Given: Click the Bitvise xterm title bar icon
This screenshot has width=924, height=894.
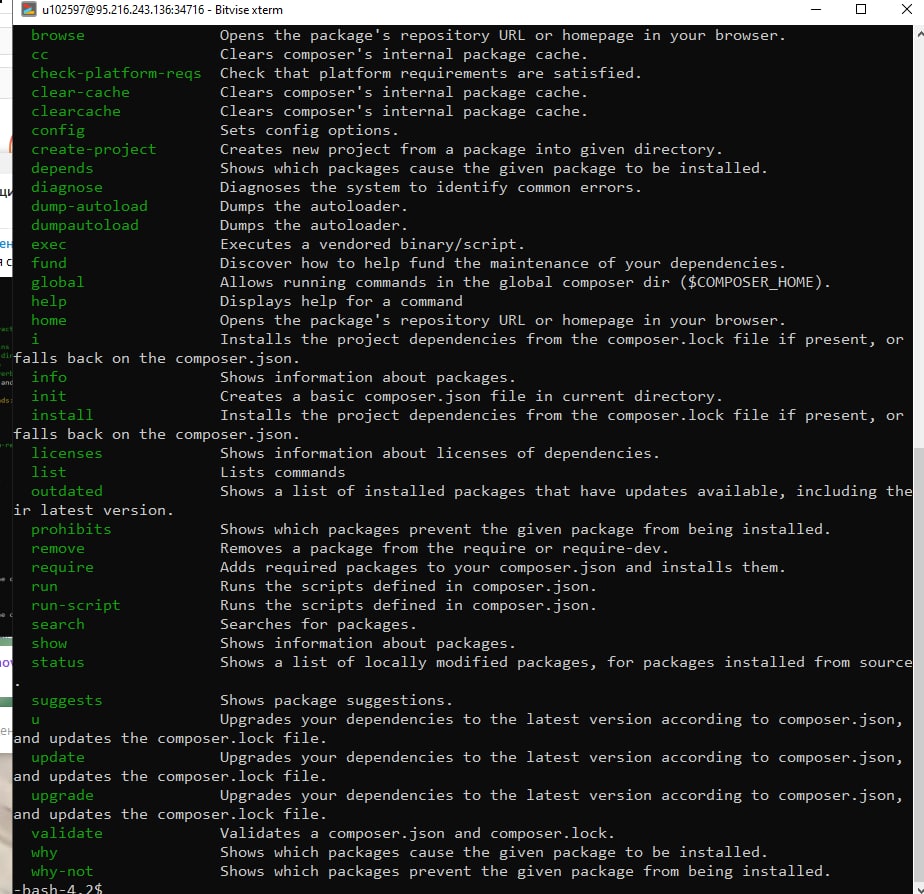Looking at the screenshot, I should pyautogui.click(x=28, y=9).
